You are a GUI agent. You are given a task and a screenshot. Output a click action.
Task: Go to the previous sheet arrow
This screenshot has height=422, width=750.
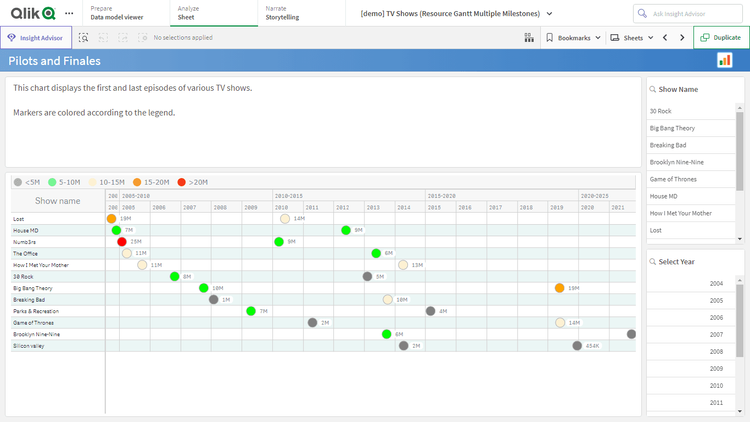[x=666, y=37]
